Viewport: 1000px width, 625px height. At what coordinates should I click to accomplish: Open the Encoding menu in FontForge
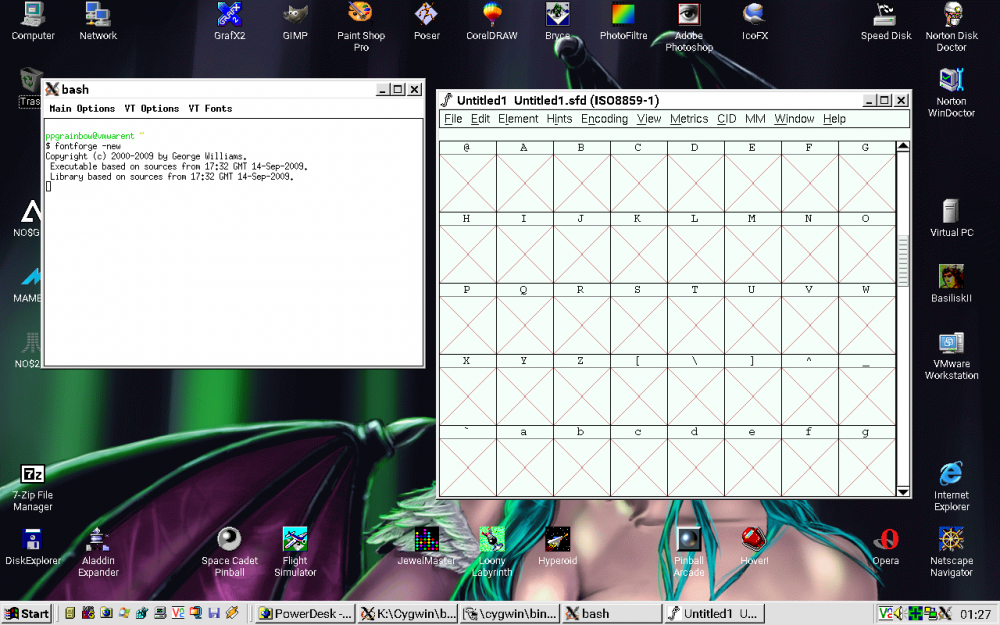click(x=604, y=118)
